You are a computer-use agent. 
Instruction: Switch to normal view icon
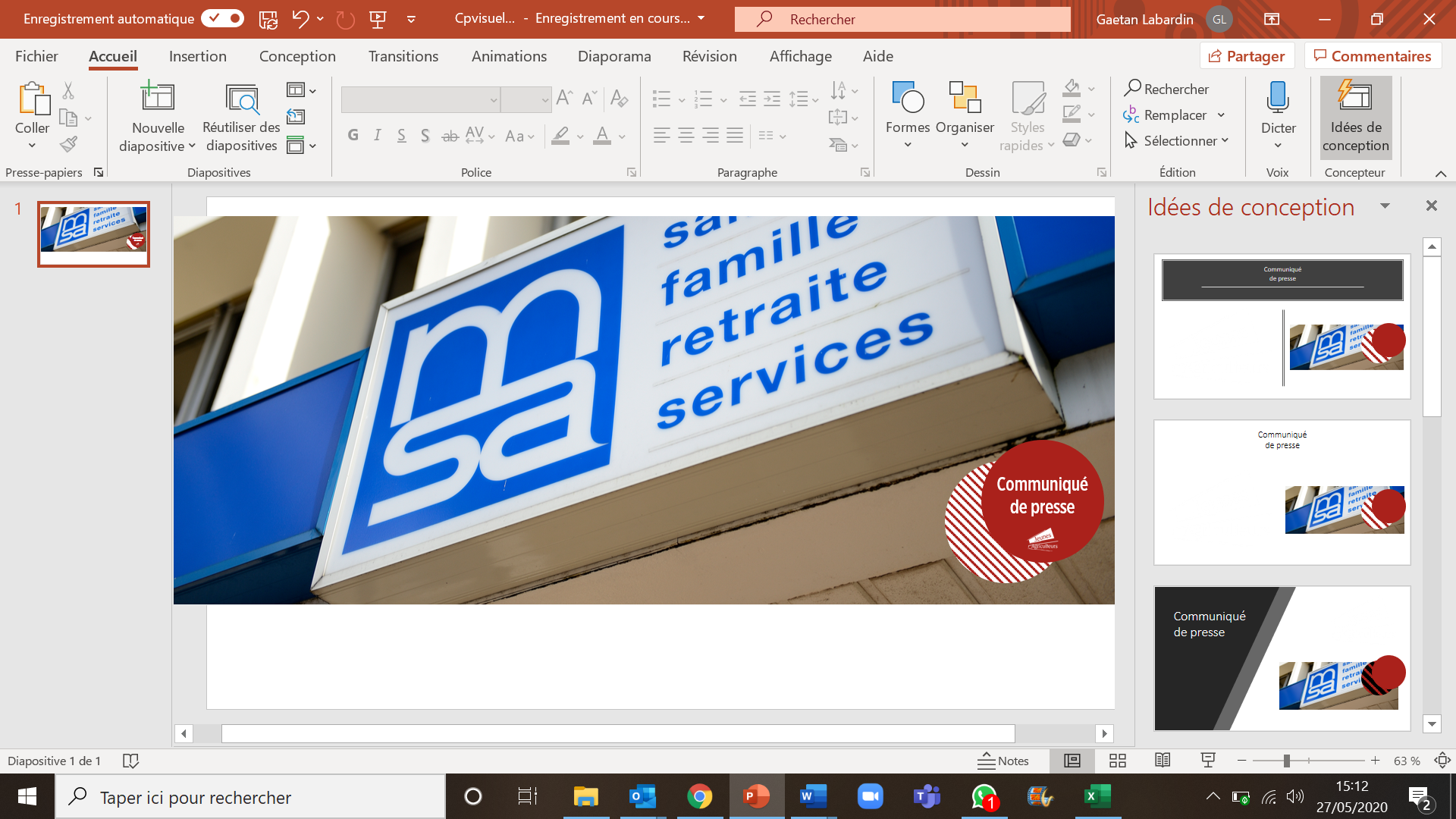tap(1072, 761)
